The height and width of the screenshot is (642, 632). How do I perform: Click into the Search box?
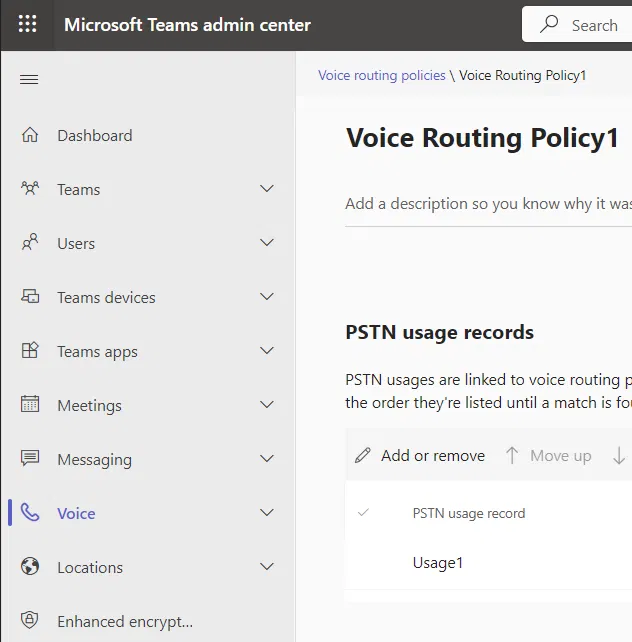(x=577, y=24)
